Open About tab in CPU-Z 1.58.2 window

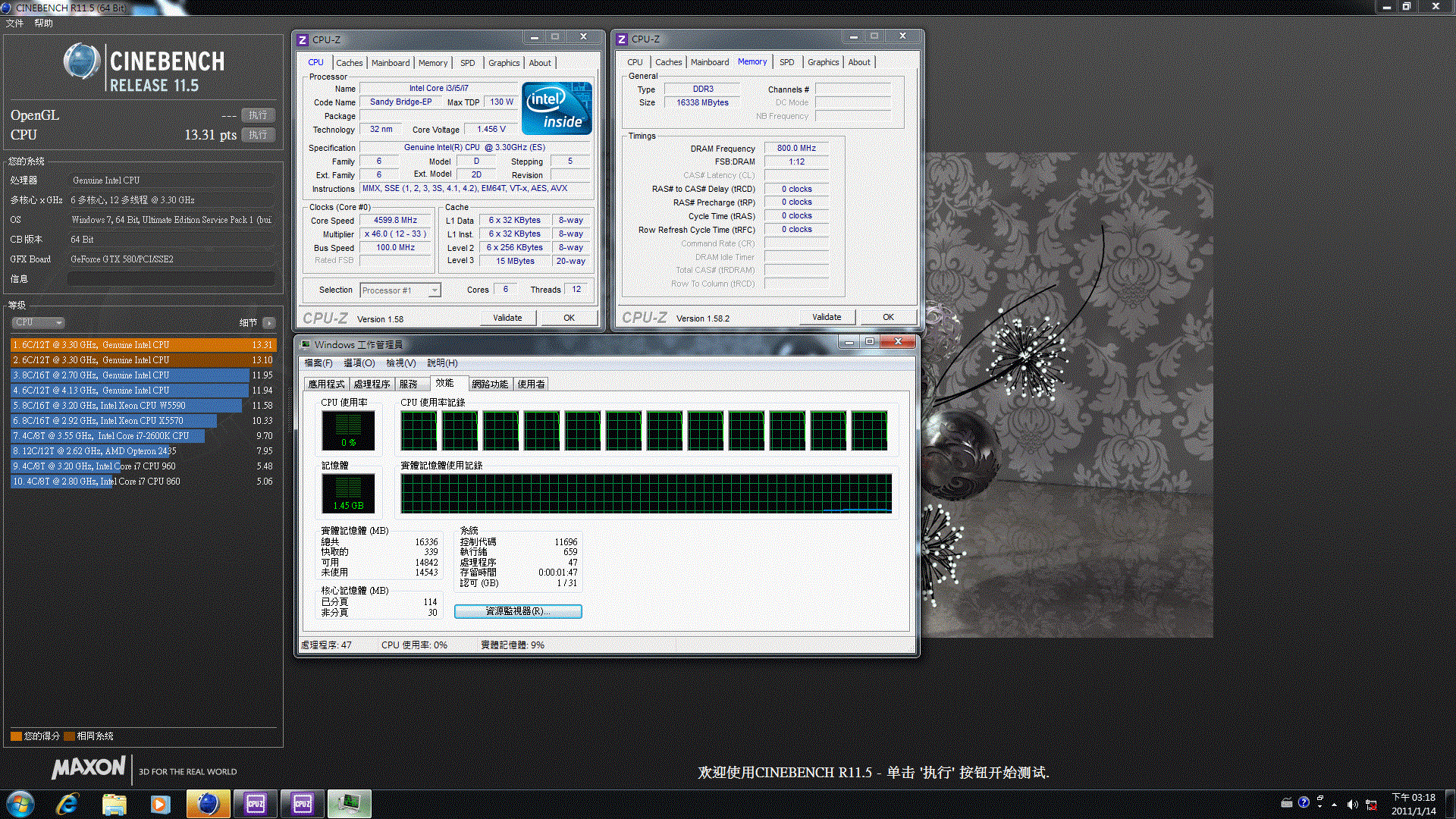[x=859, y=62]
